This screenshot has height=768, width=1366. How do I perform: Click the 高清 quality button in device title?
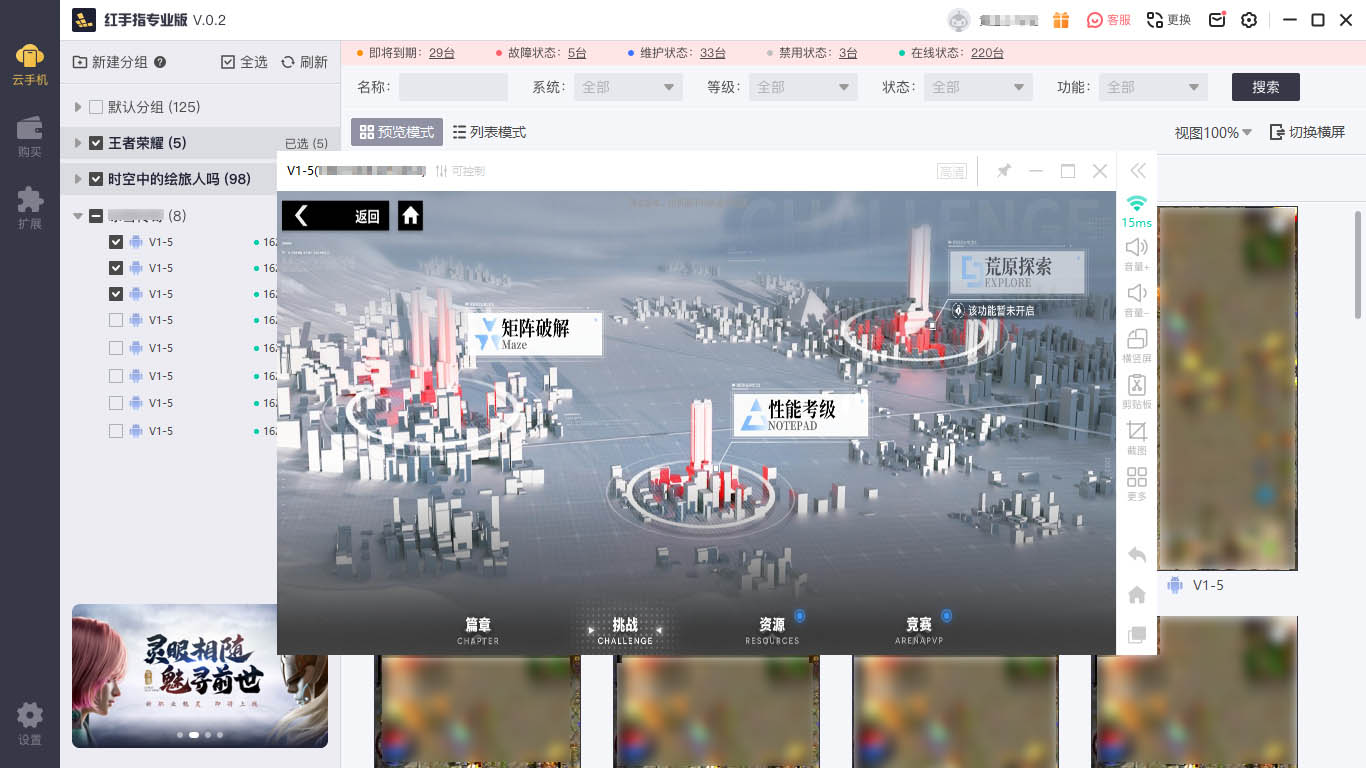pyautogui.click(x=952, y=171)
